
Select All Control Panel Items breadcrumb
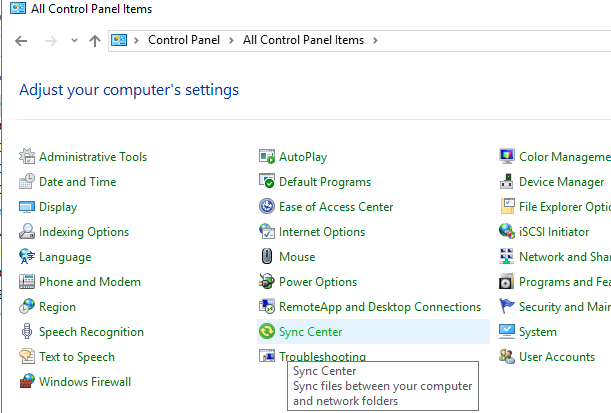tap(304, 40)
